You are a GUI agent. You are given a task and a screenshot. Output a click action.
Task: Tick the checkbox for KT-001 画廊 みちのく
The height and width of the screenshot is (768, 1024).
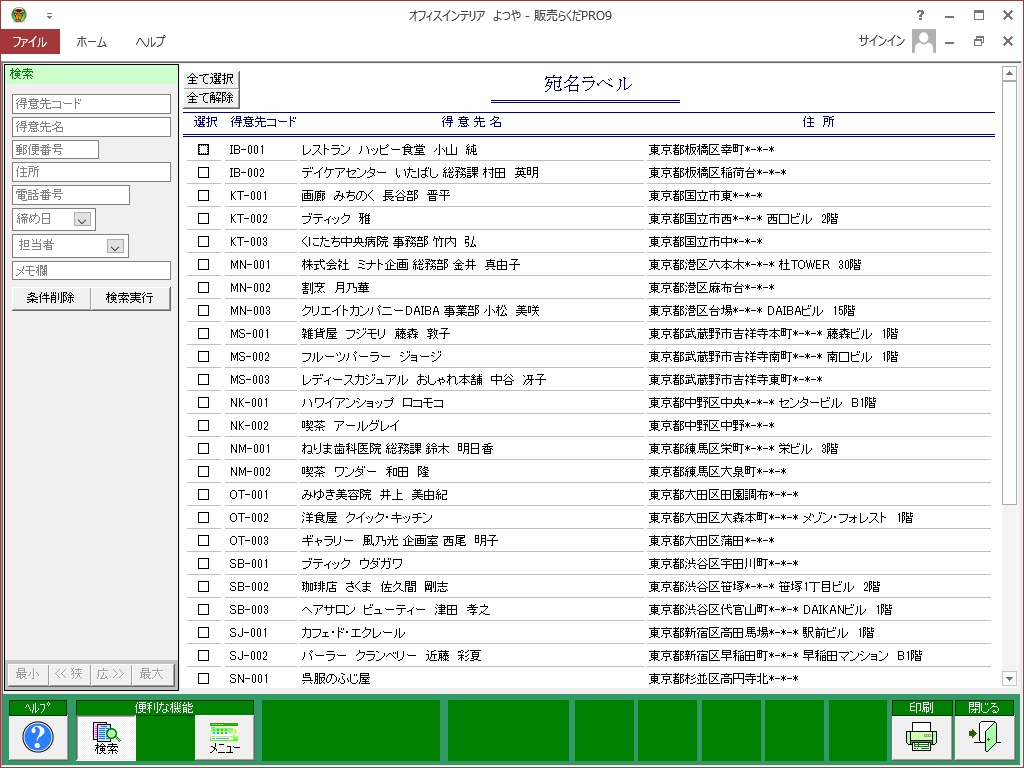[x=204, y=195]
